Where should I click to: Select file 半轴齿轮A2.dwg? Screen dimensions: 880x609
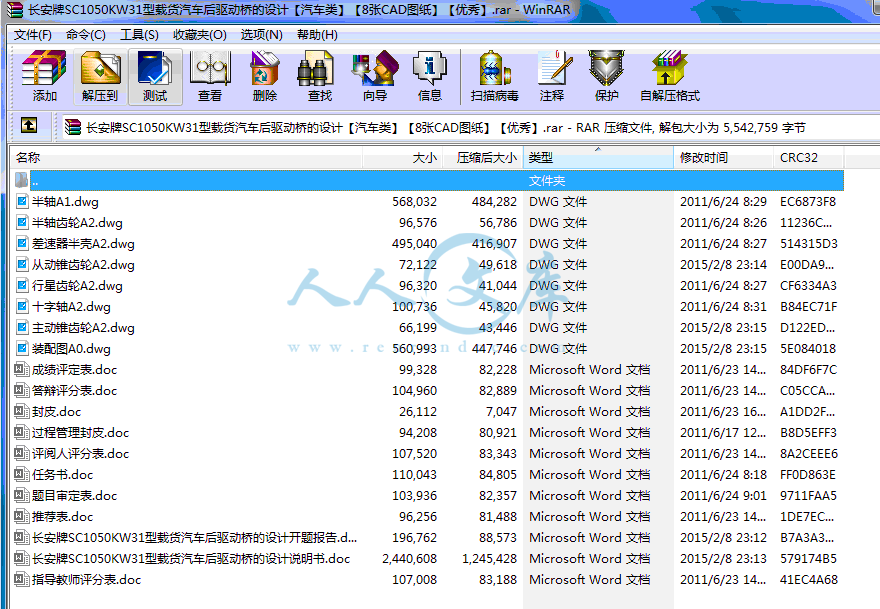pyautogui.click(x=77, y=223)
